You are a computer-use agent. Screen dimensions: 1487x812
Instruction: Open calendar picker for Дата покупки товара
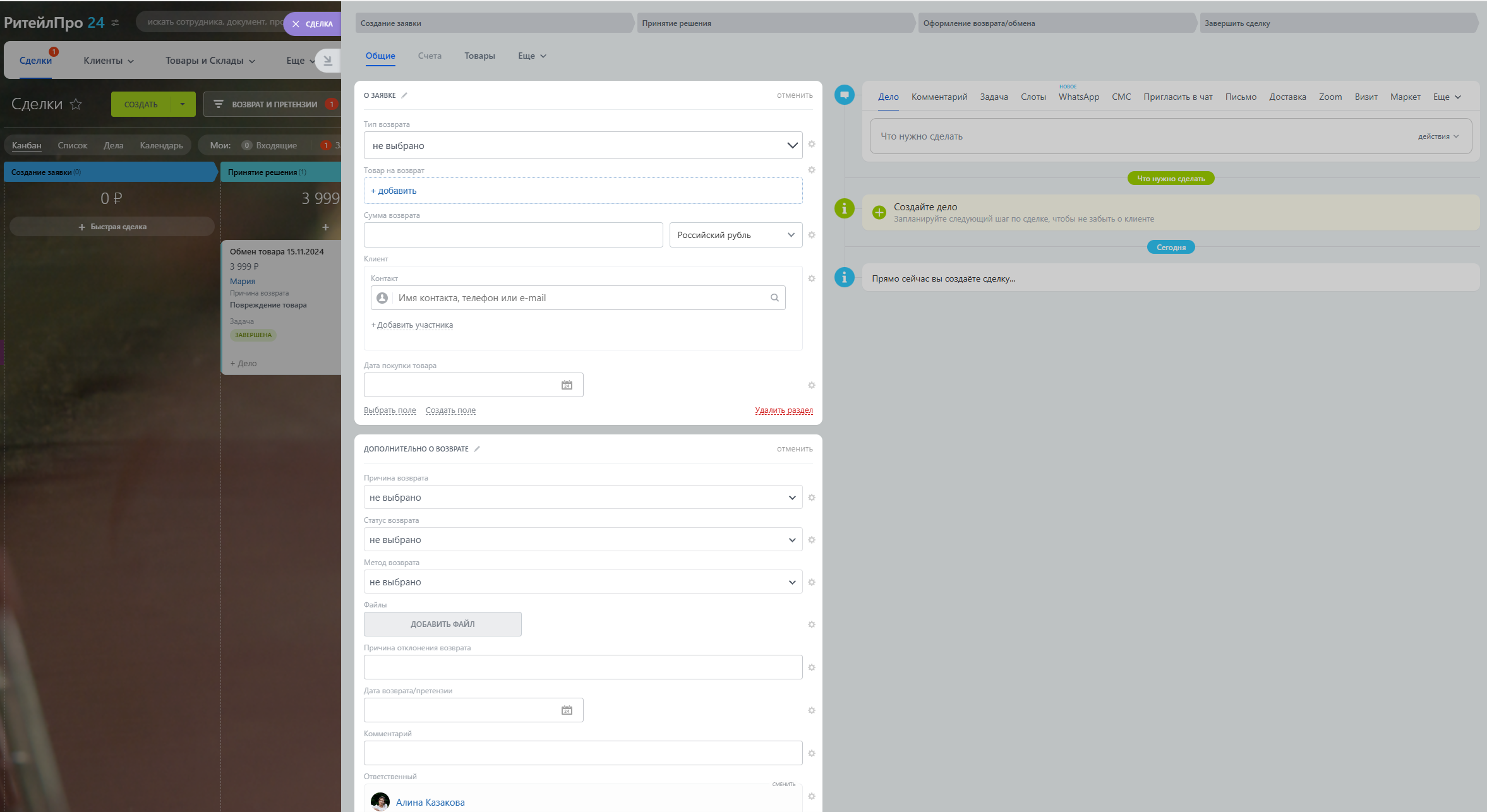pos(567,385)
